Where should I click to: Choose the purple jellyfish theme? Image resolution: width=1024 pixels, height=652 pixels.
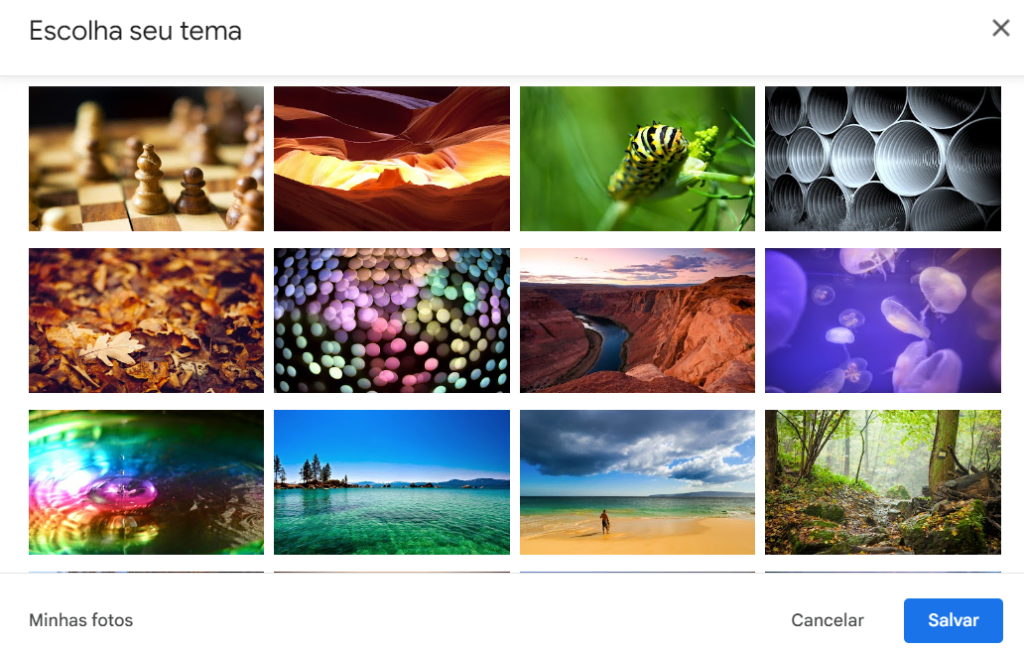883,320
